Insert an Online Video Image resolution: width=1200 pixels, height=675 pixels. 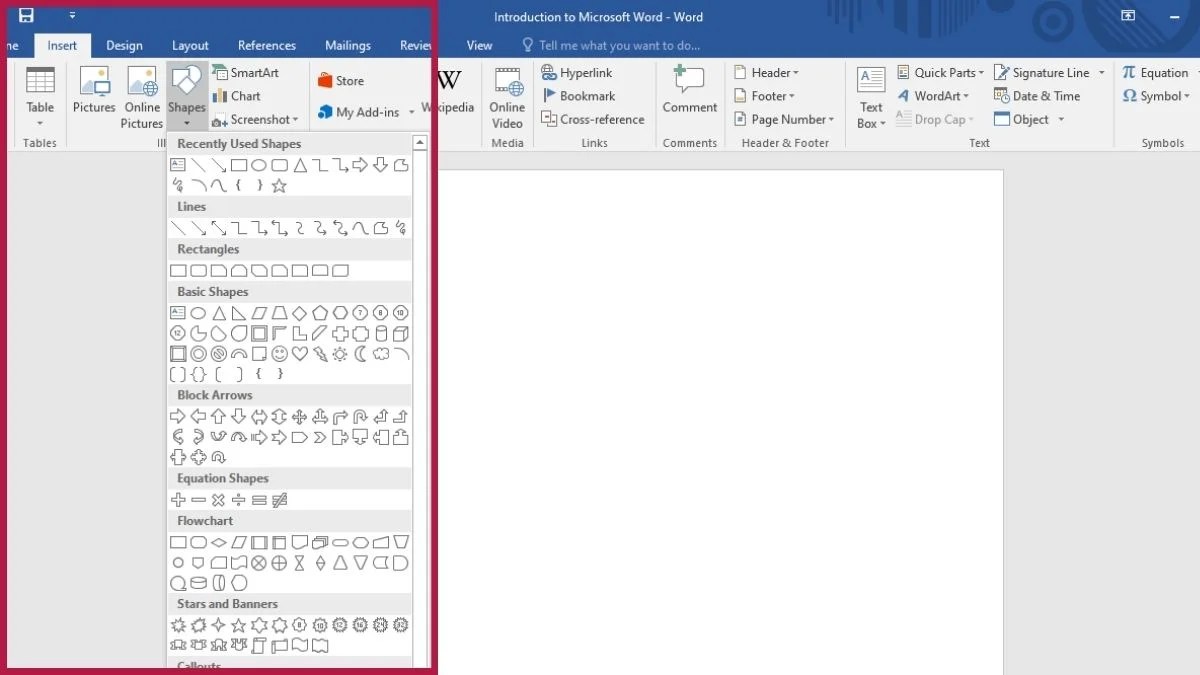[507, 96]
